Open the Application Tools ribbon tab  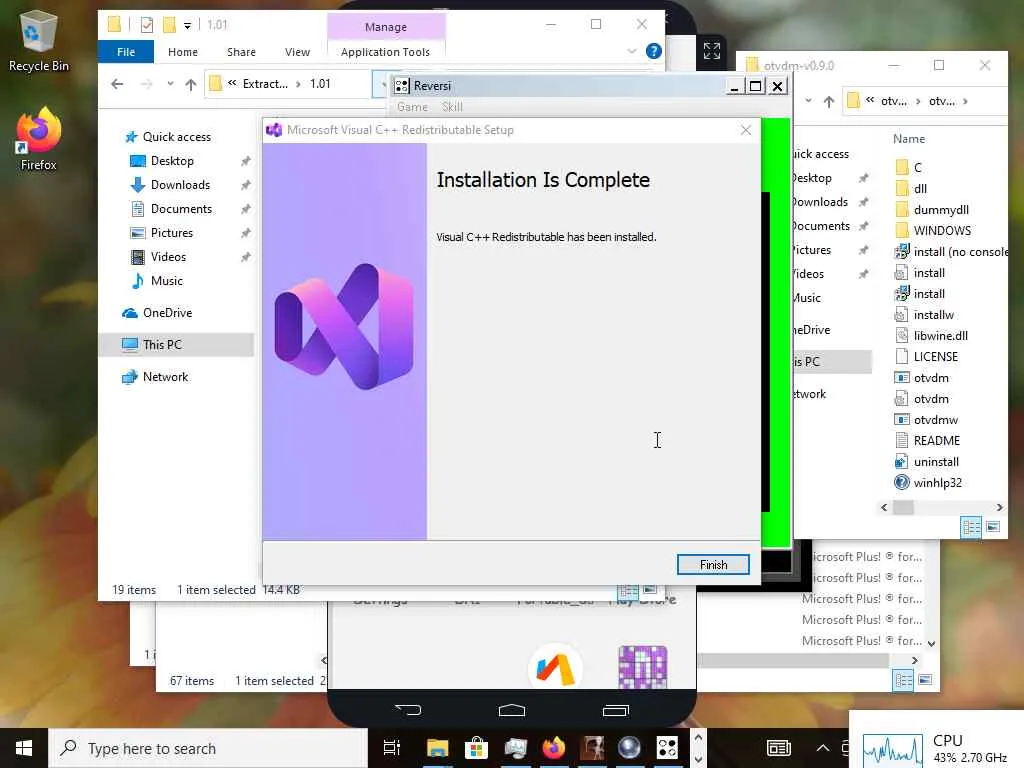(x=385, y=52)
